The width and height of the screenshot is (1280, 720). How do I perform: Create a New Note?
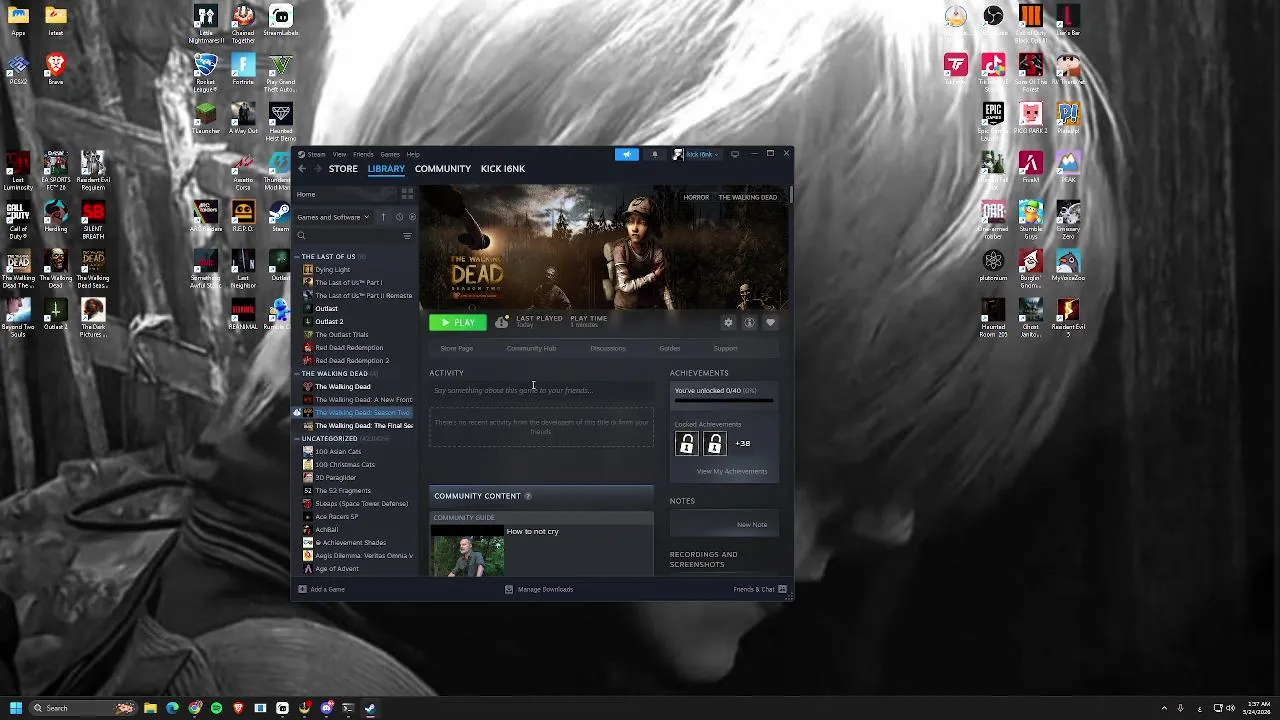tap(752, 525)
